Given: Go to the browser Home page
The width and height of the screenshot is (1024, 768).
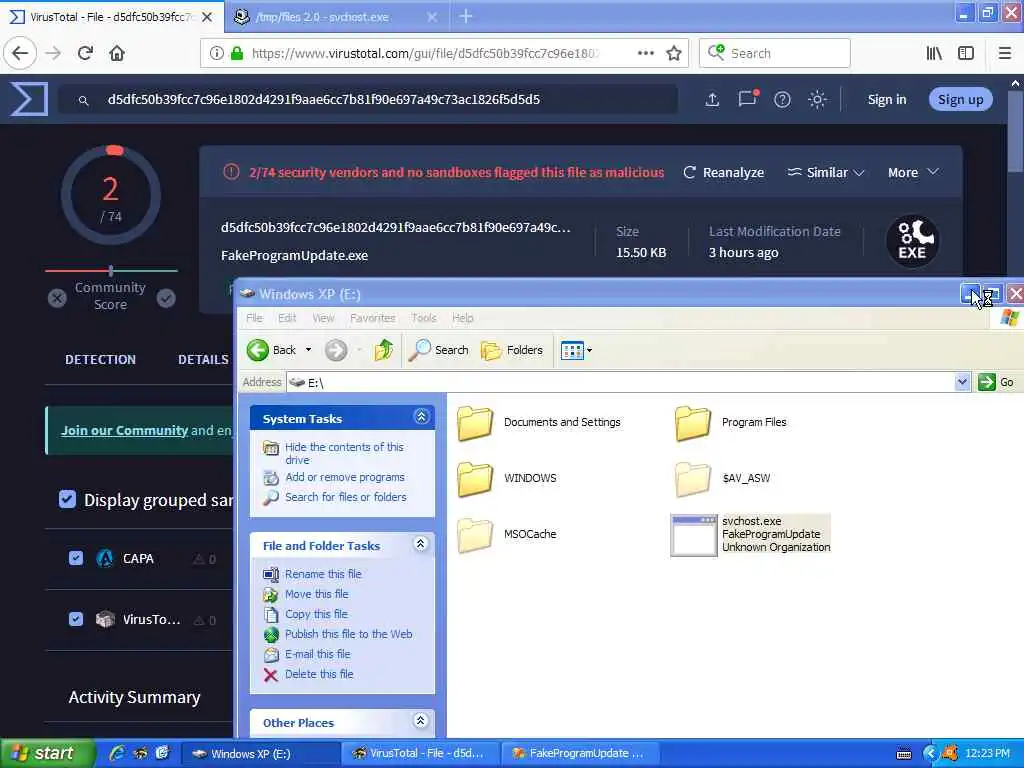Looking at the screenshot, I should point(117,53).
